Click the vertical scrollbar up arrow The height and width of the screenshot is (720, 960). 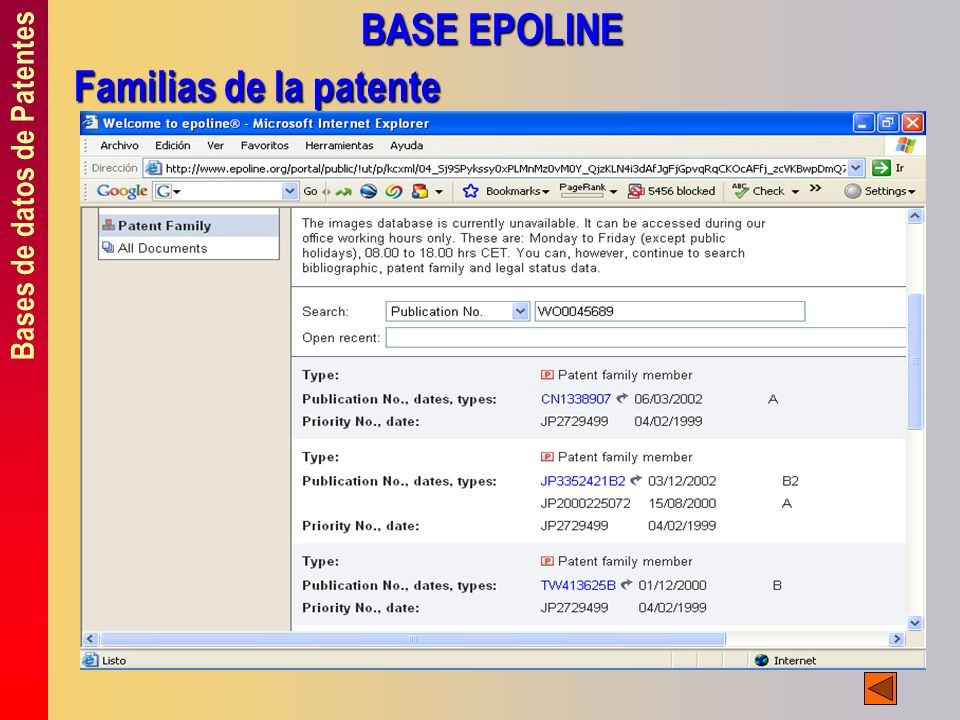[x=915, y=216]
